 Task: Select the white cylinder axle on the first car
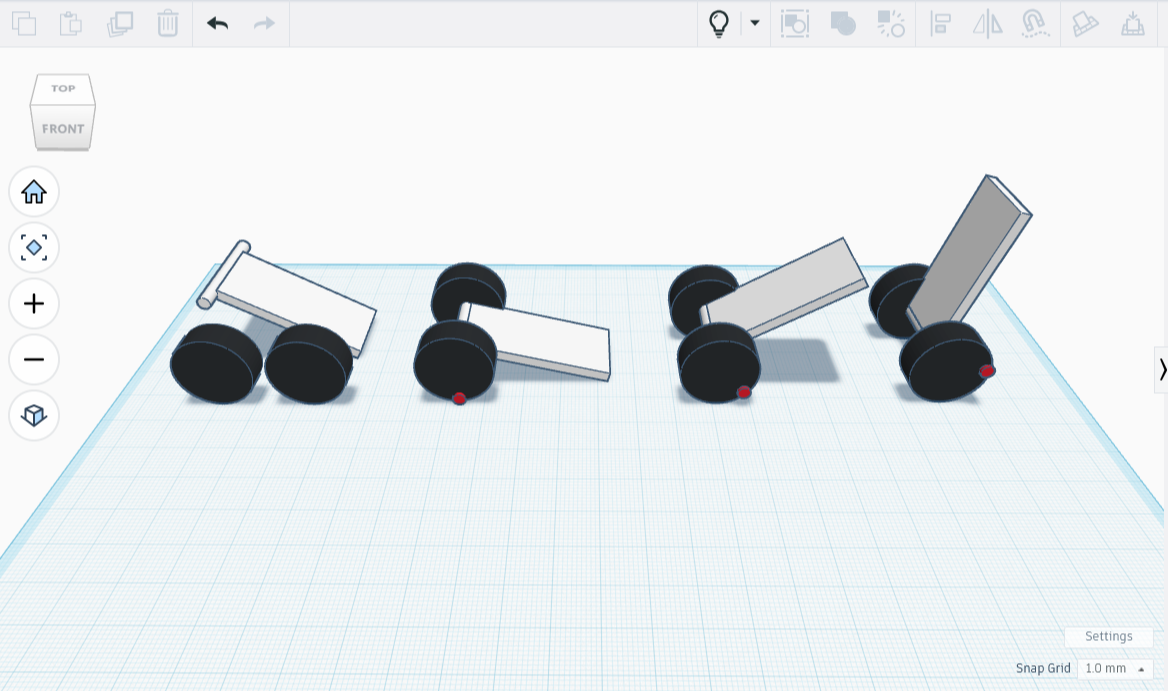click(x=223, y=275)
